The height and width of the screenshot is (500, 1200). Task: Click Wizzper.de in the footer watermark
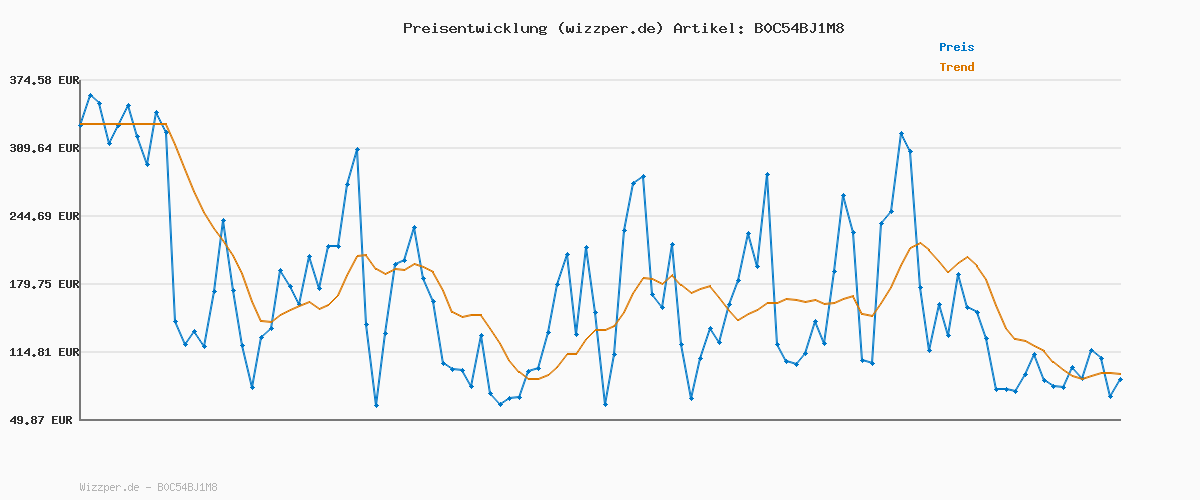coord(110,488)
